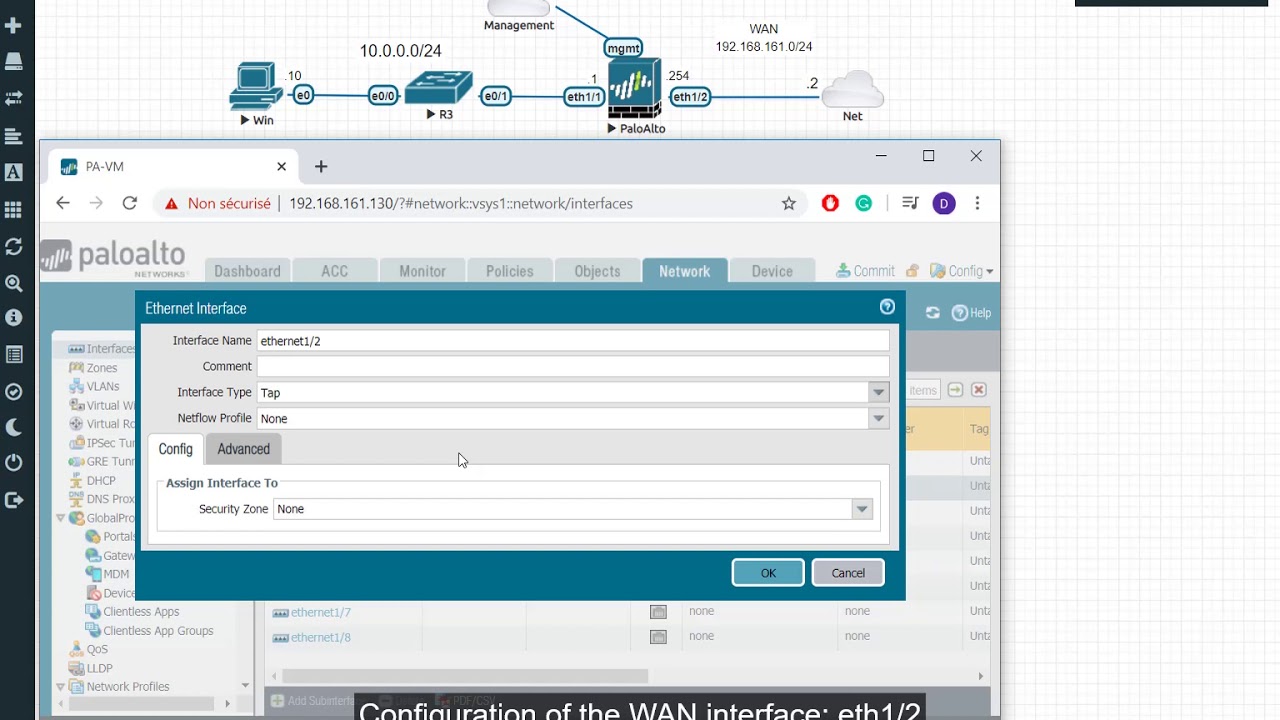Select the R3 switch node
Viewport: 1280px width, 720px height.
[x=438, y=88]
